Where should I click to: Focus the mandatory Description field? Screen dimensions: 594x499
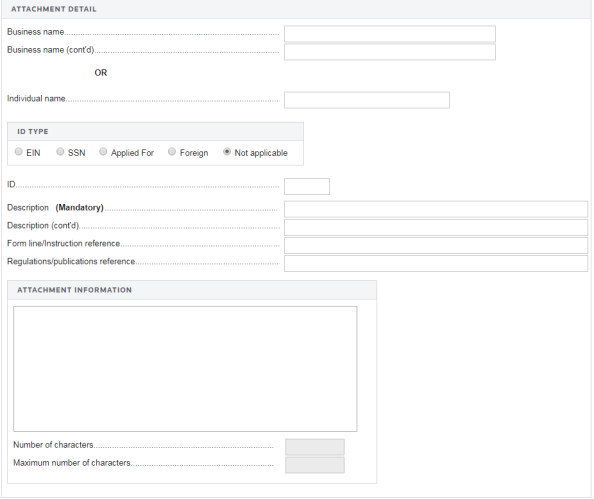click(436, 209)
